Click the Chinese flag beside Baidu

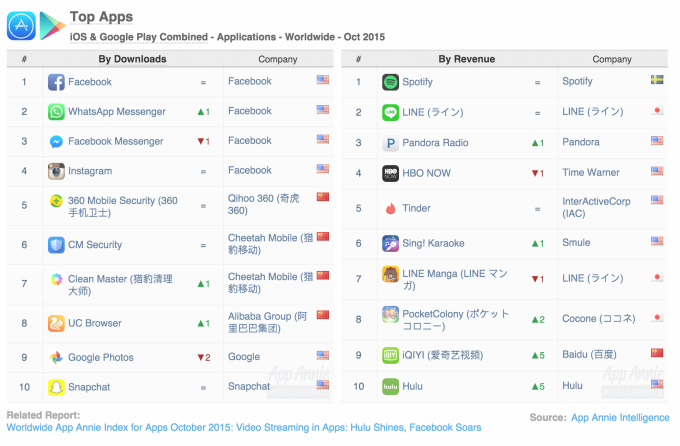click(x=657, y=353)
